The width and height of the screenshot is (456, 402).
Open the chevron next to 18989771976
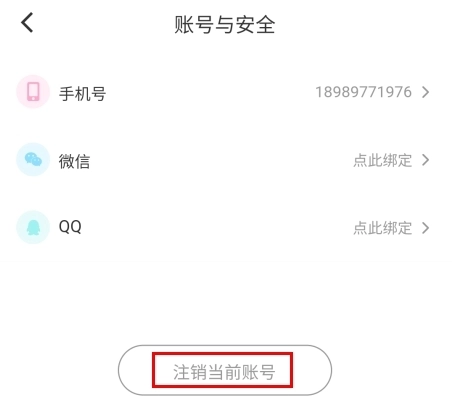point(425,92)
